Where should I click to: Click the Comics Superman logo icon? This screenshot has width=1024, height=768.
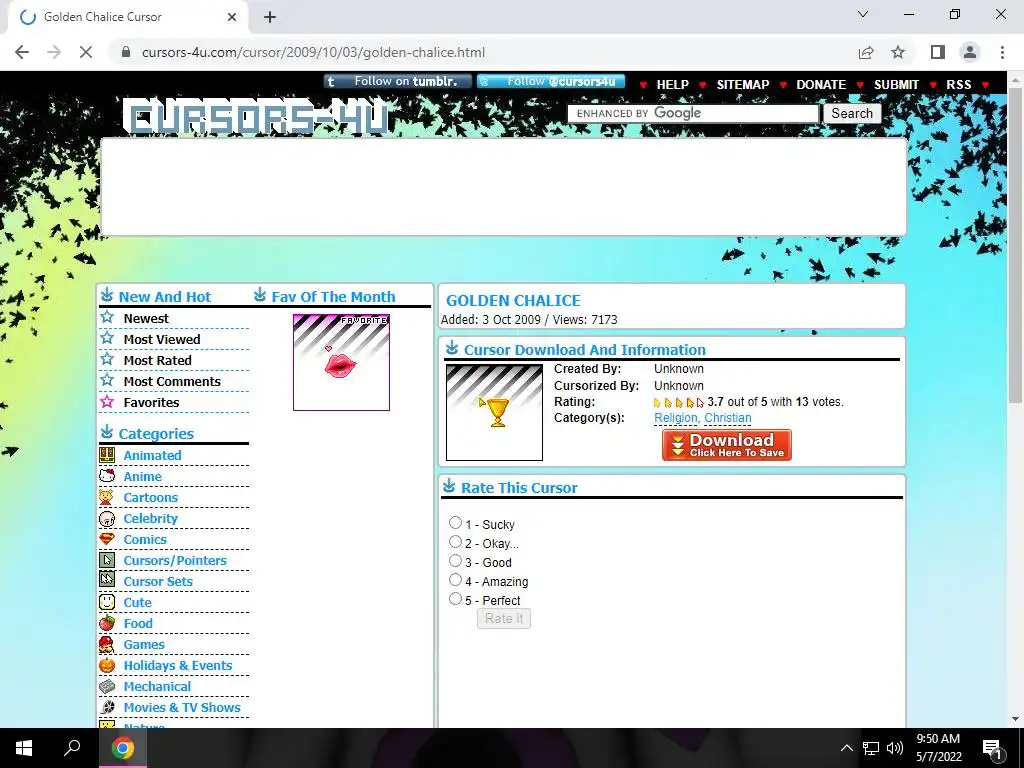(x=107, y=539)
